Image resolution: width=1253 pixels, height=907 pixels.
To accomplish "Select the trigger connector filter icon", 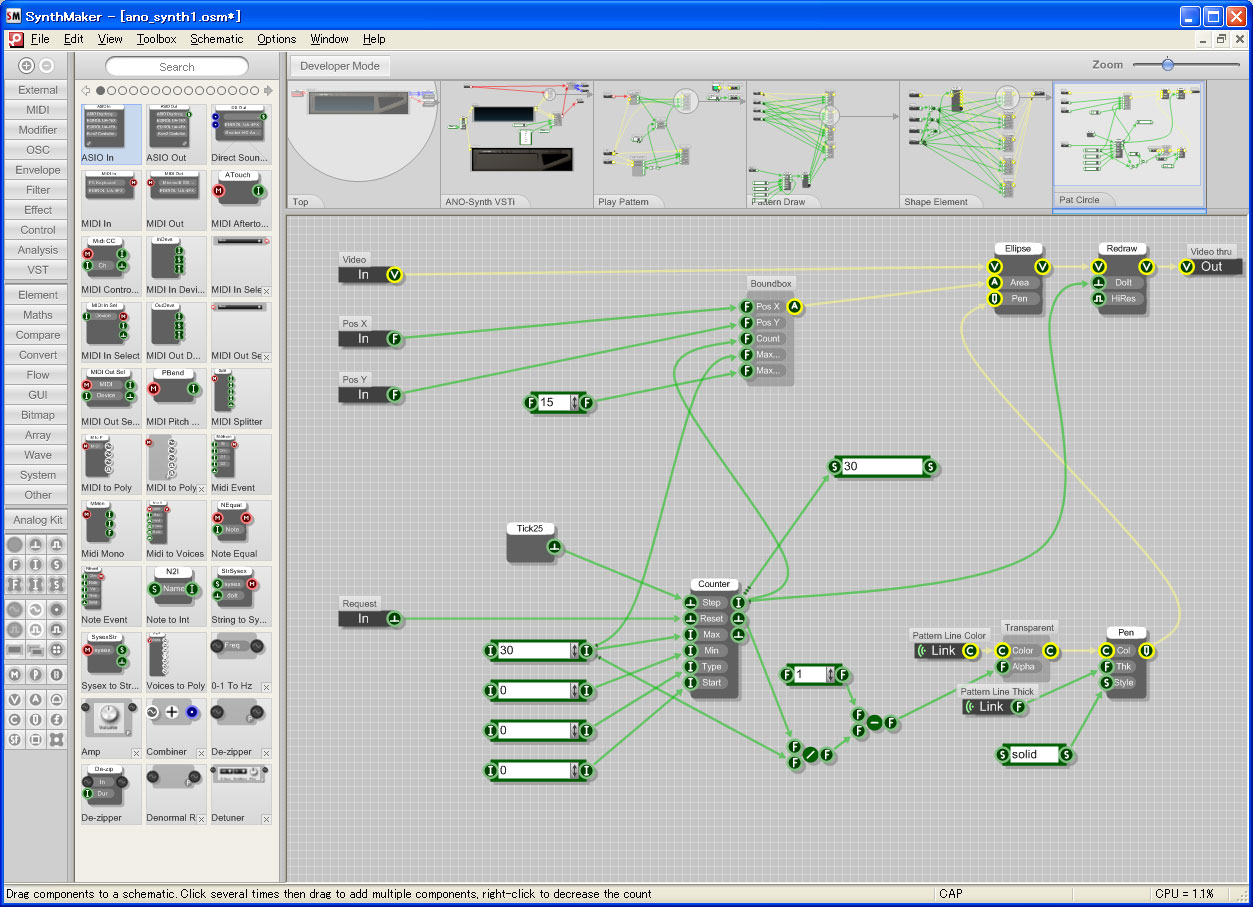I will click(36, 544).
